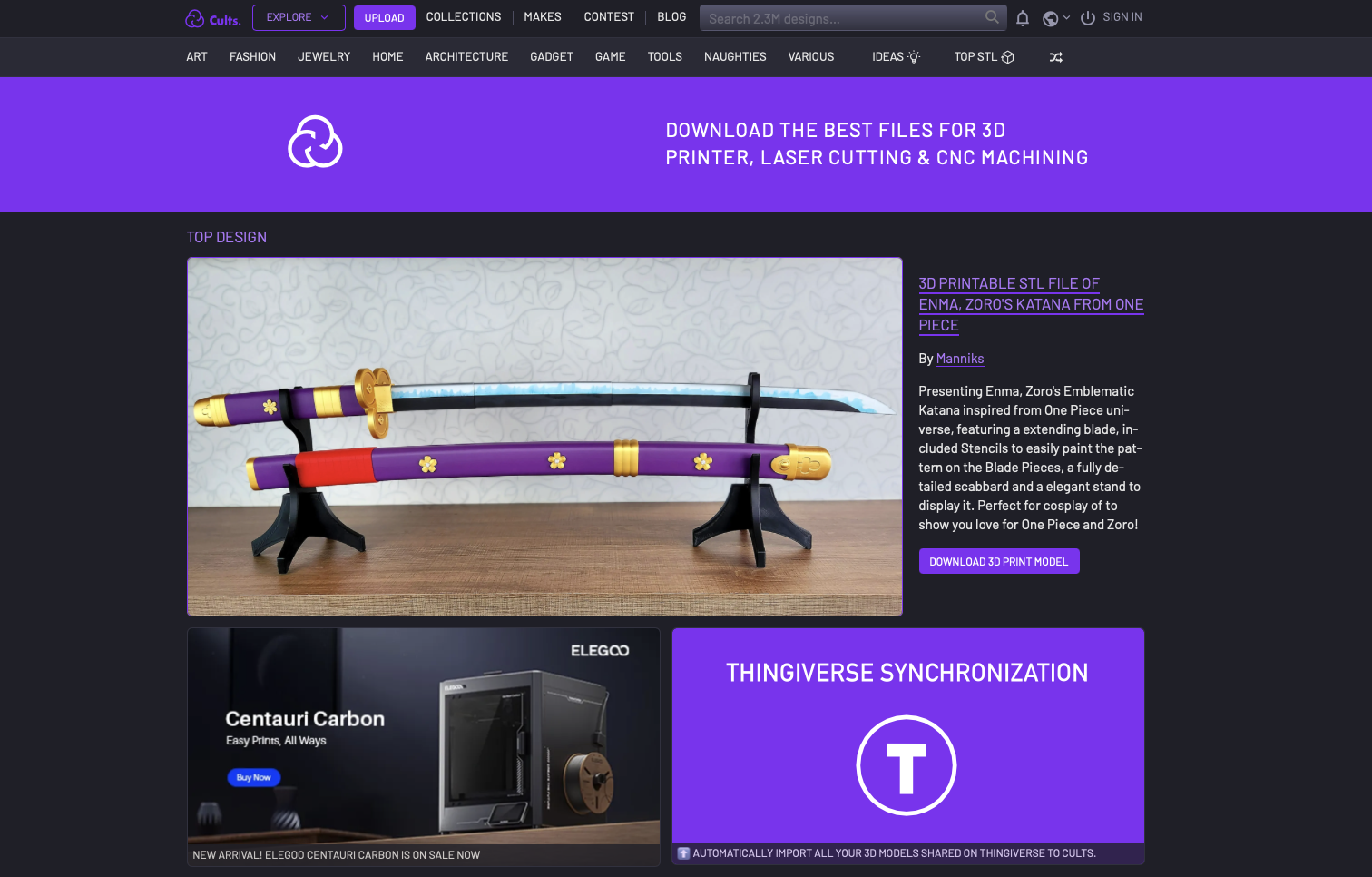Click the Upload button

point(385,18)
